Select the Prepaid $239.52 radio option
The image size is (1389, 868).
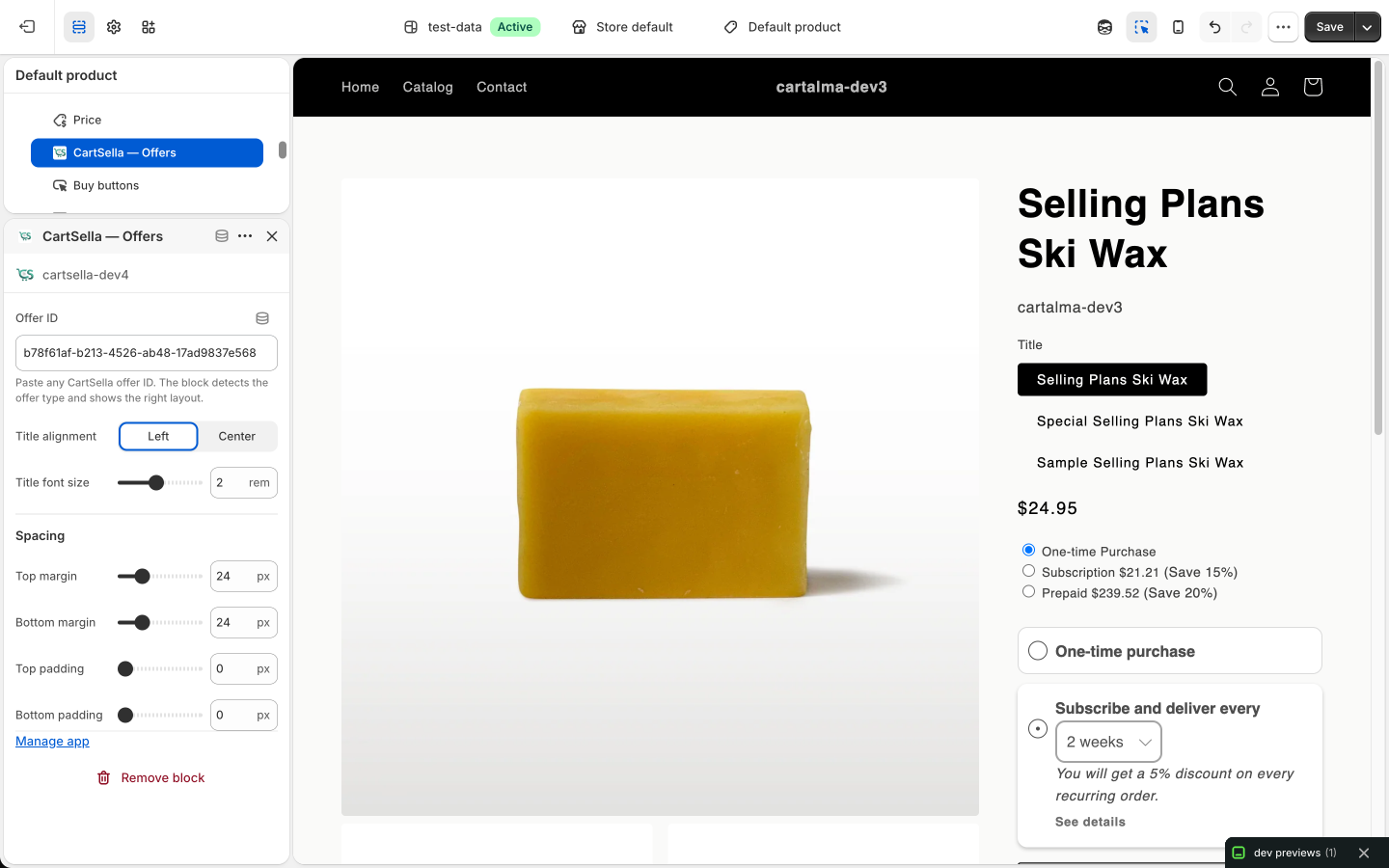pyautogui.click(x=1028, y=592)
